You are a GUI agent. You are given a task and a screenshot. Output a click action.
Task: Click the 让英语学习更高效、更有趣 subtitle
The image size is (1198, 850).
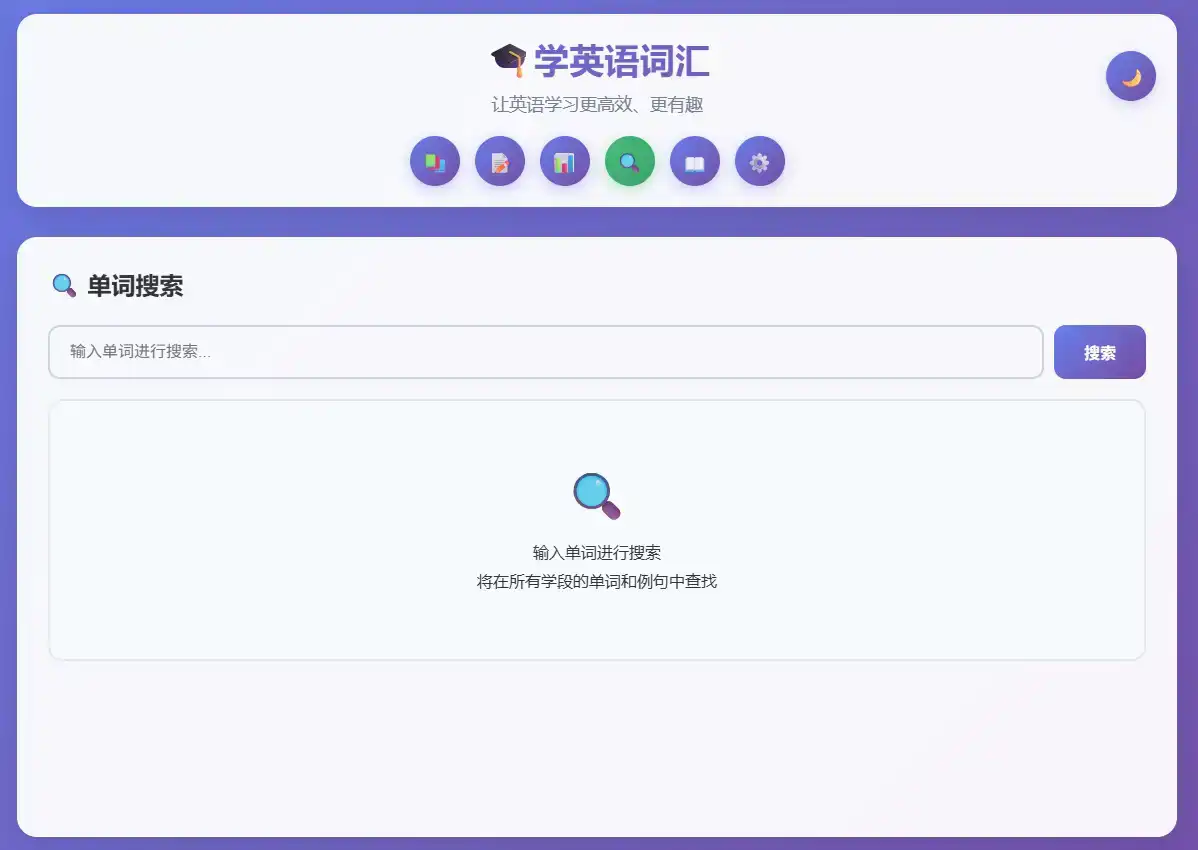[598, 104]
